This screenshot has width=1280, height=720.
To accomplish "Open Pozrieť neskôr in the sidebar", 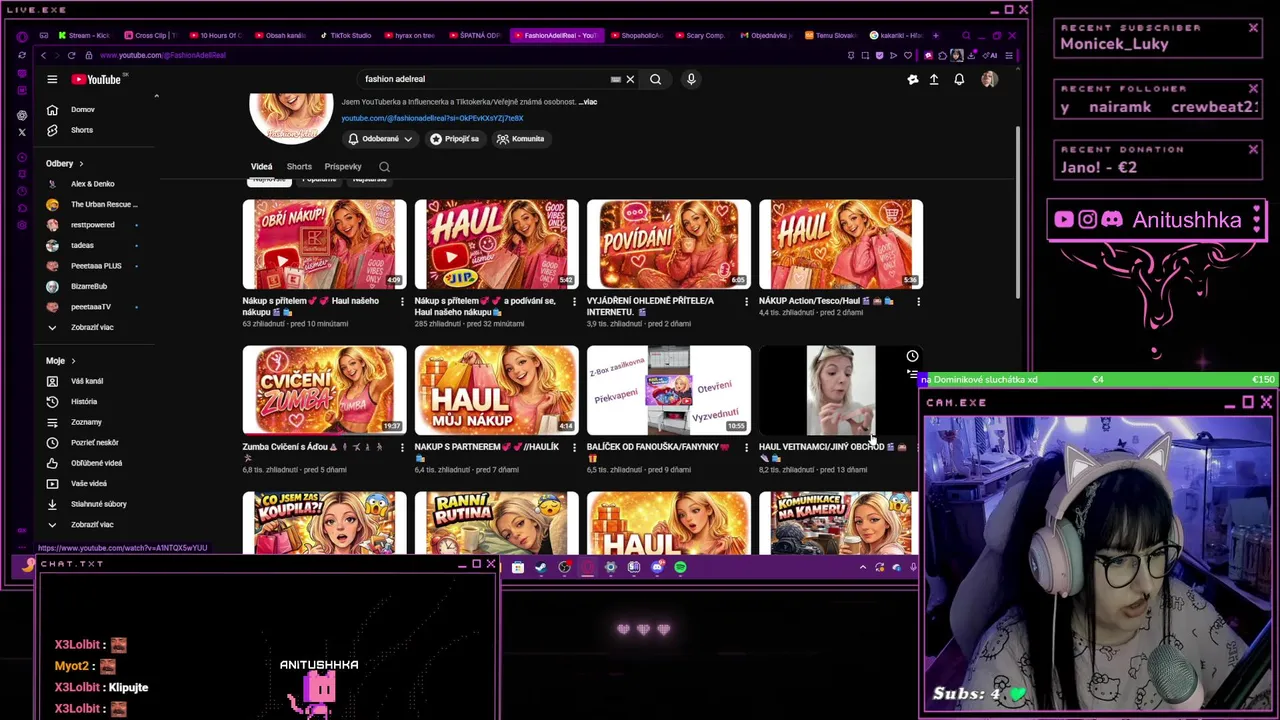I will (x=94, y=442).
